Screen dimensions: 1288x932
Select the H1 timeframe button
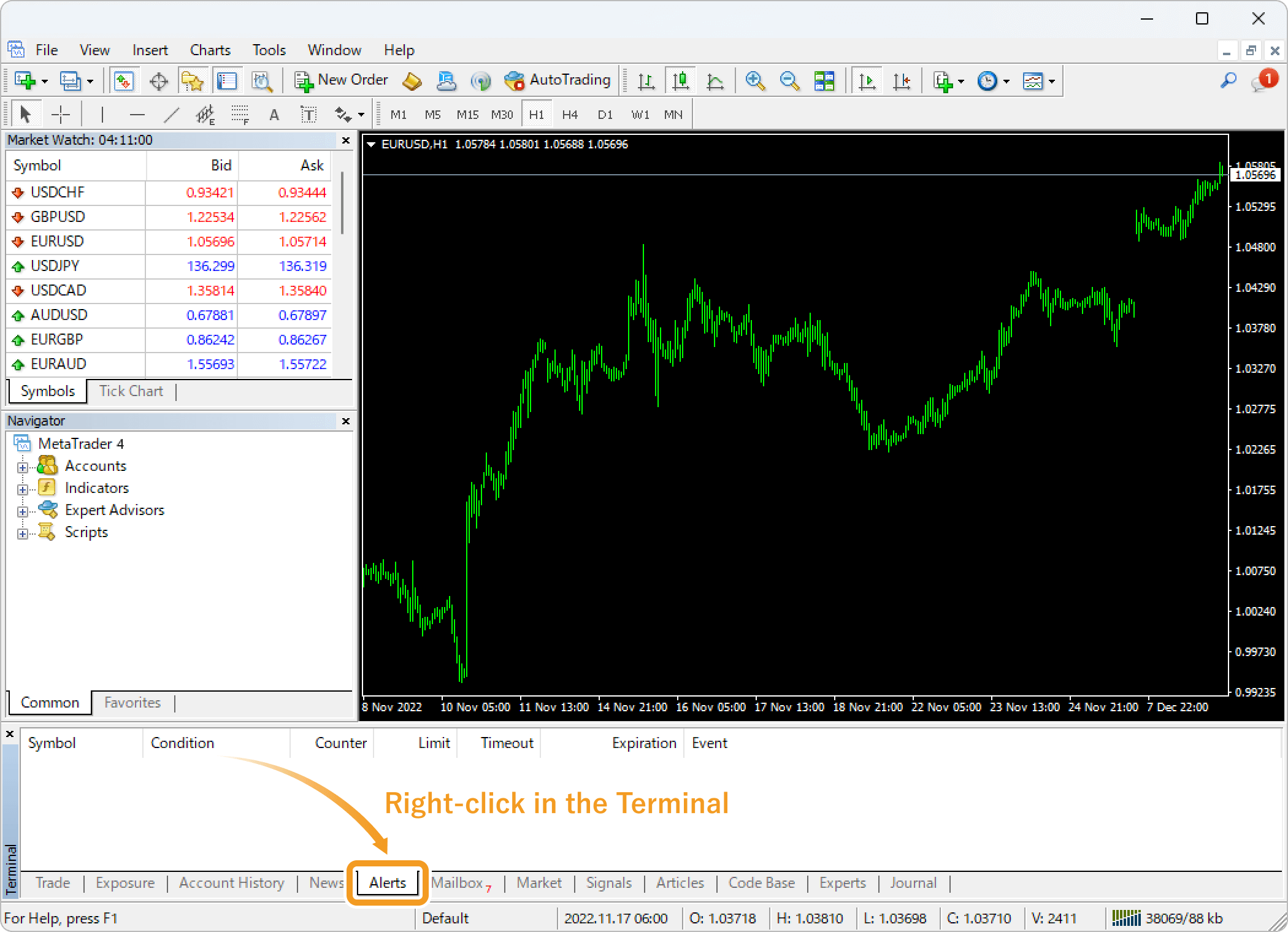[536, 113]
